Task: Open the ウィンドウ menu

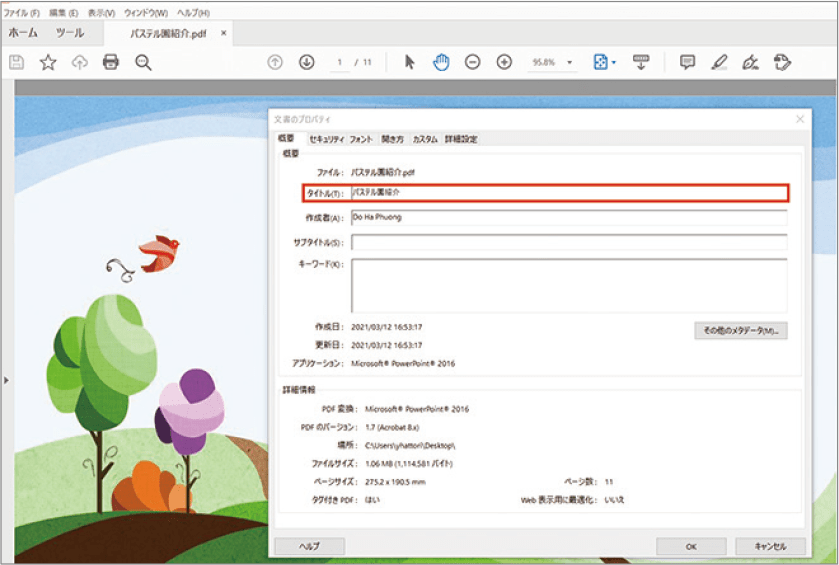Action: pyautogui.click(x=146, y=12)
